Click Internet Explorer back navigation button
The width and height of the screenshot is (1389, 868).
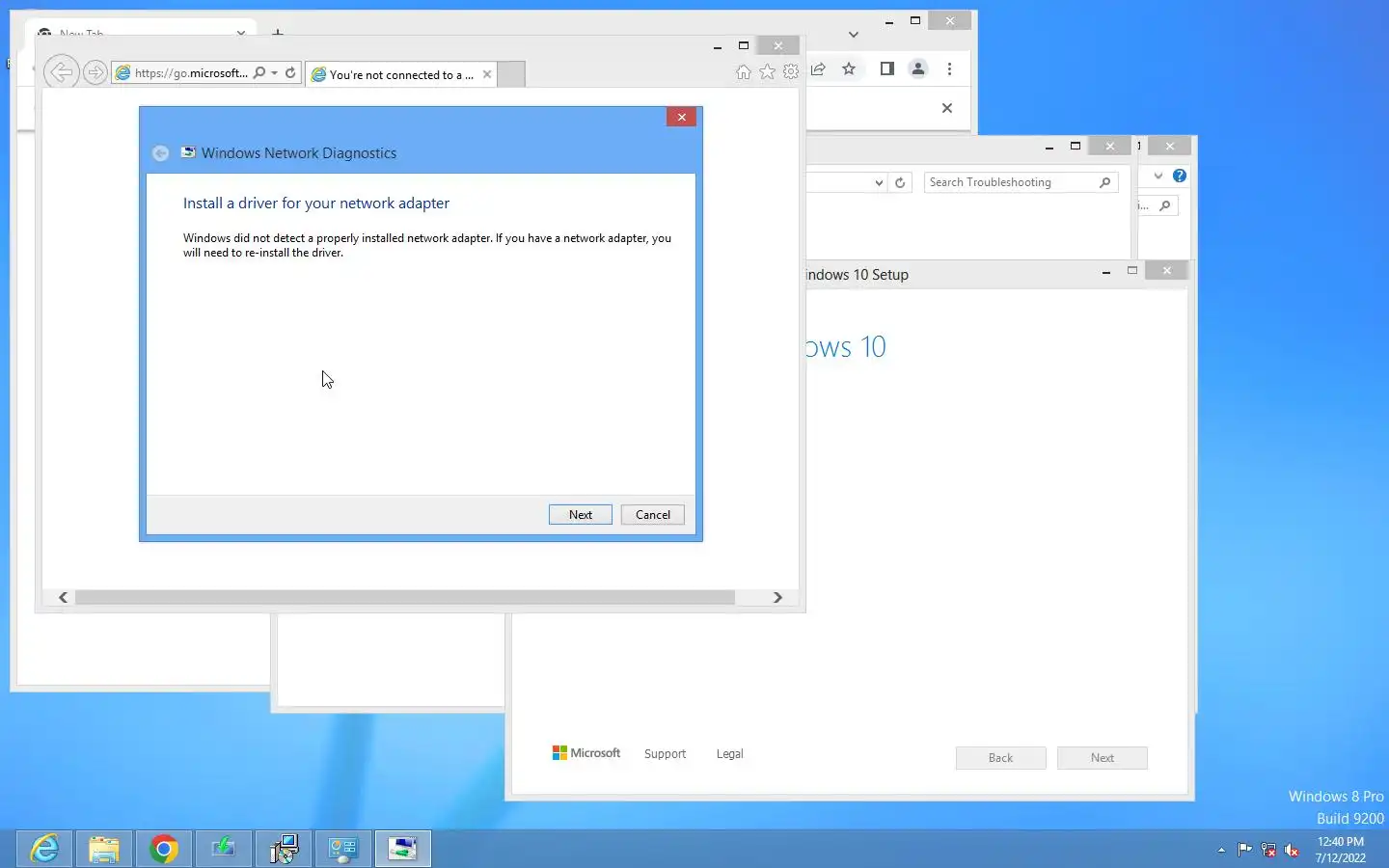61,72
